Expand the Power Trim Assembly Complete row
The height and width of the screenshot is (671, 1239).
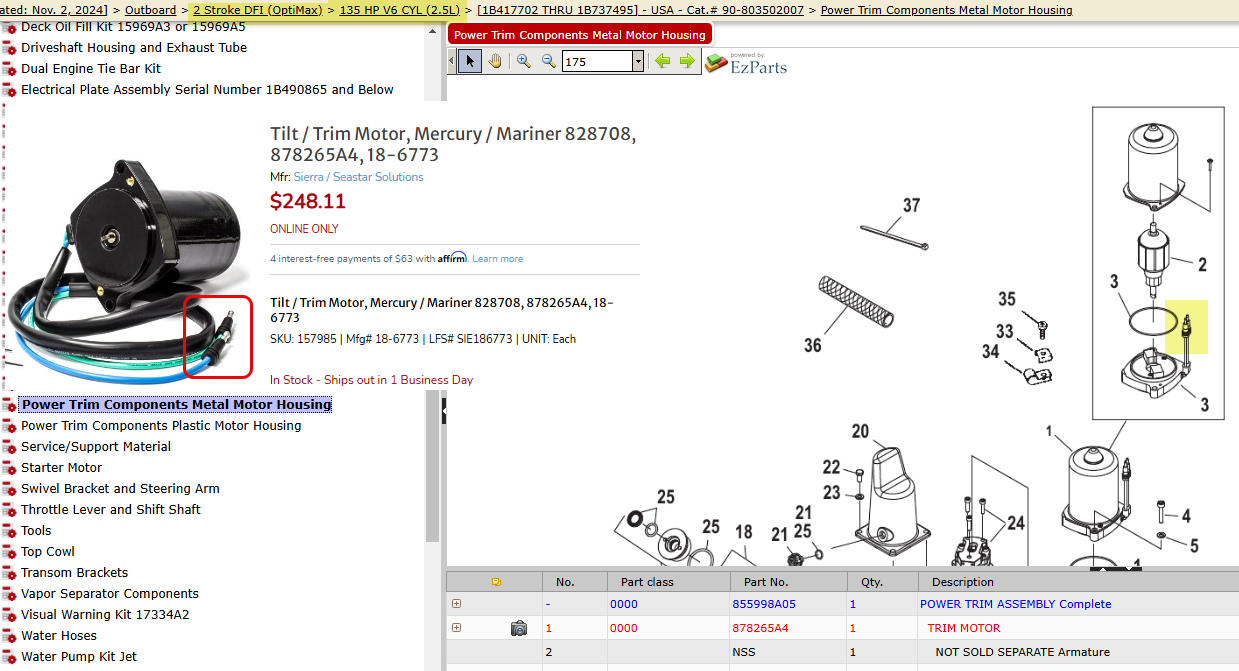[457, 603]
